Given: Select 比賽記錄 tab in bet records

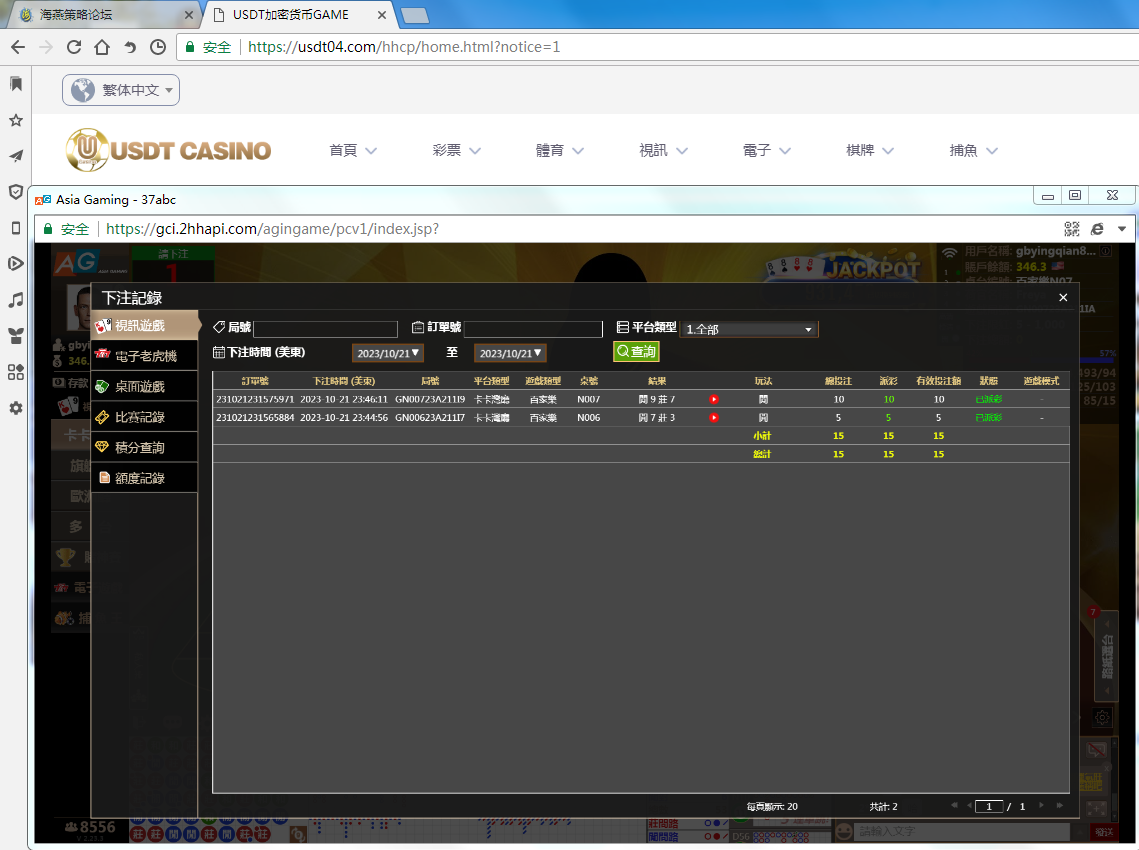Looking at the screenshot, I should (x=145, y=417).
